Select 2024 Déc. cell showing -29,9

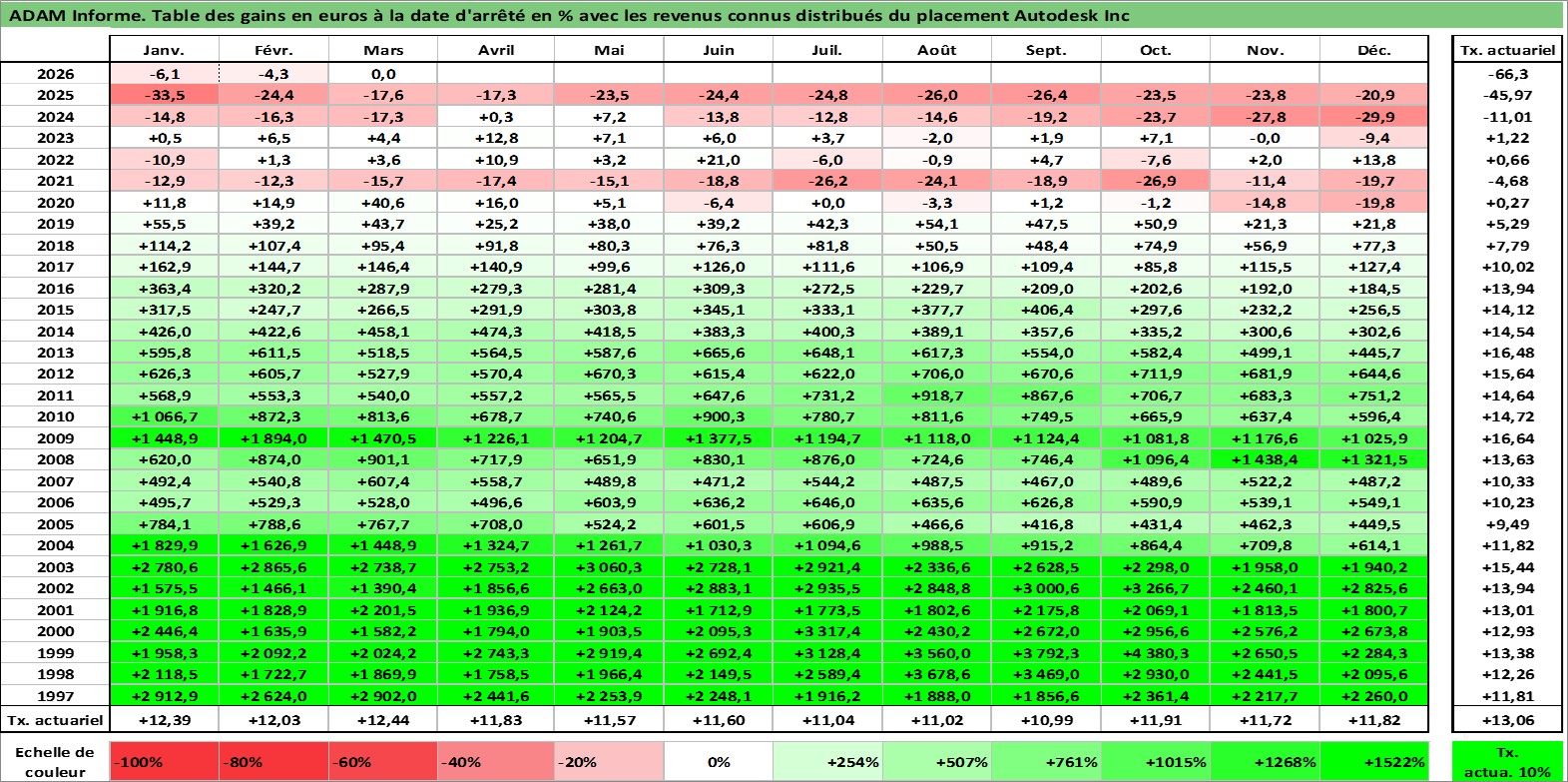(1374, 117)
